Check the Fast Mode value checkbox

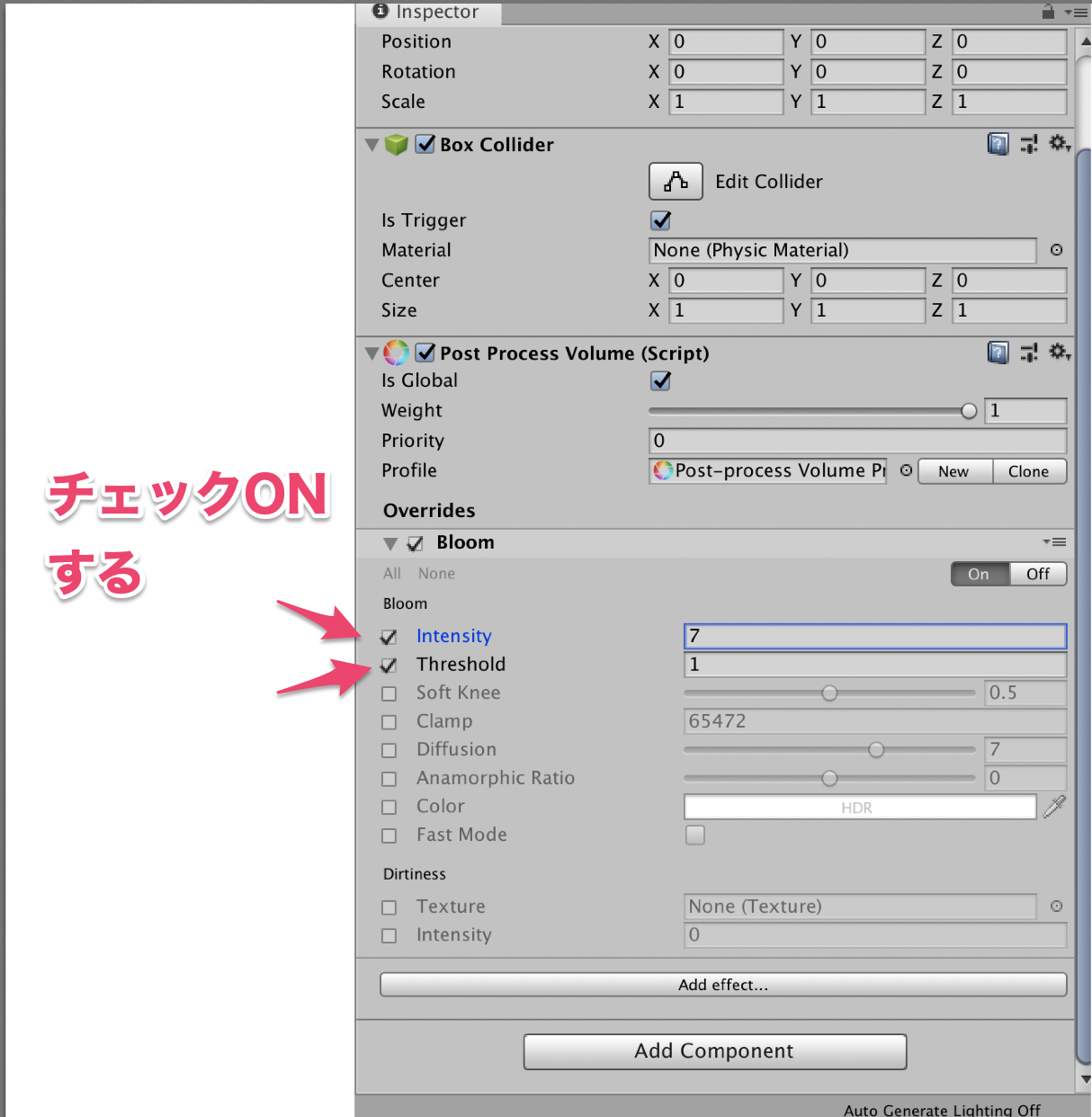point(695,835)
